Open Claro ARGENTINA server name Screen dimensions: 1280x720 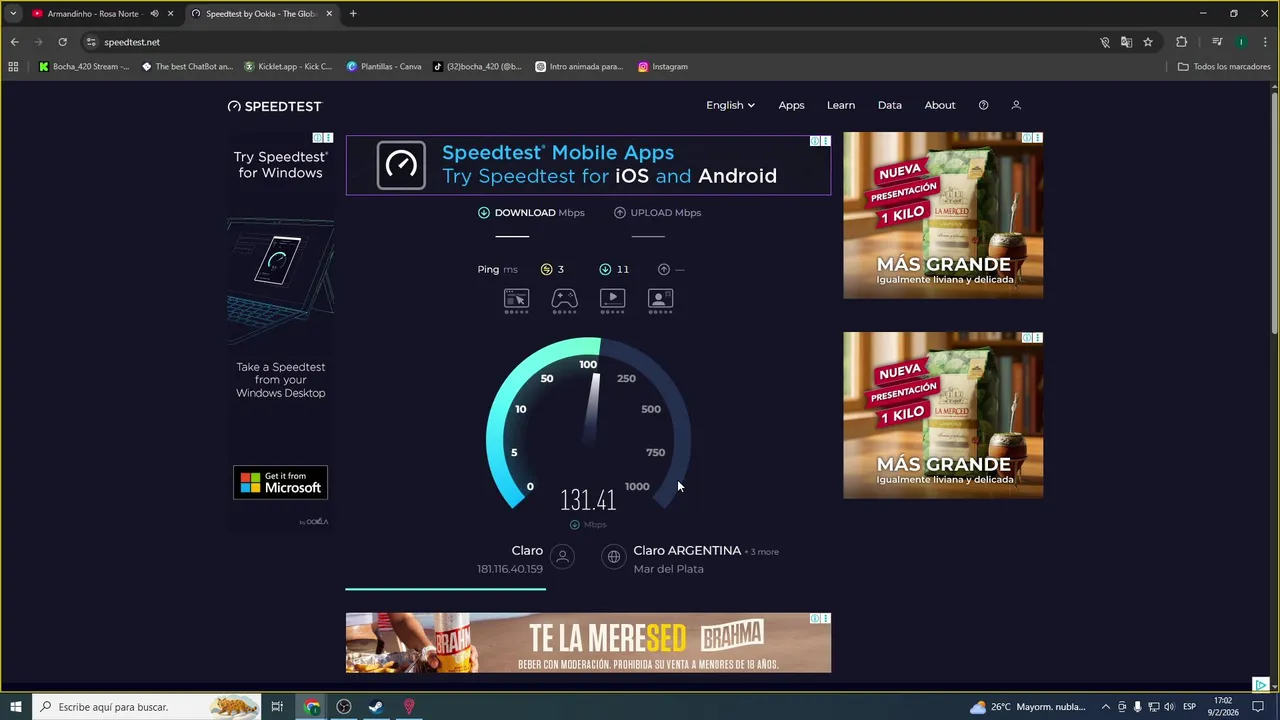687,551
